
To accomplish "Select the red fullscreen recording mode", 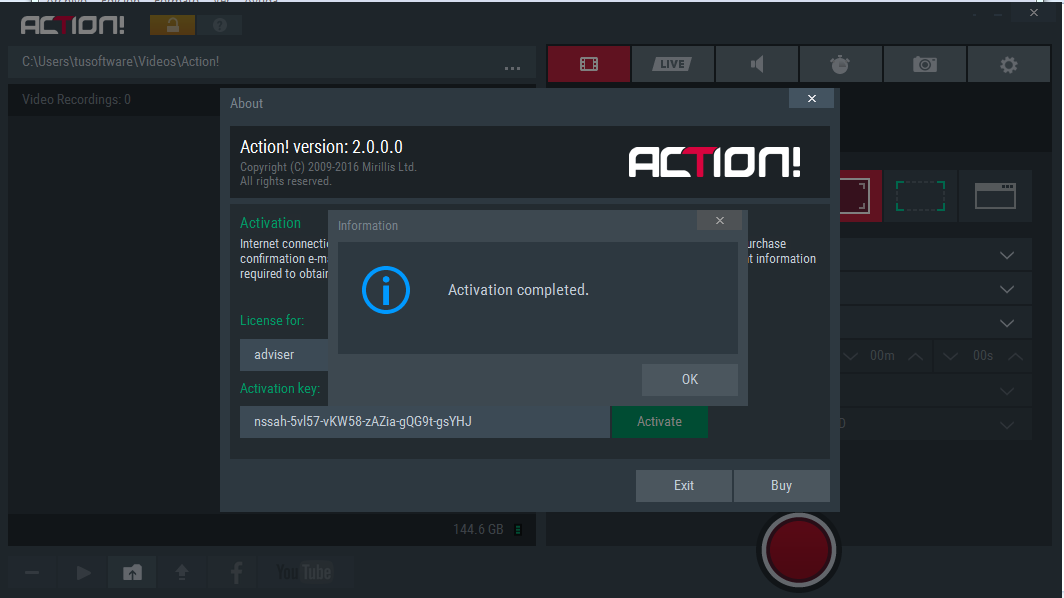I will (x=860, y=196).
